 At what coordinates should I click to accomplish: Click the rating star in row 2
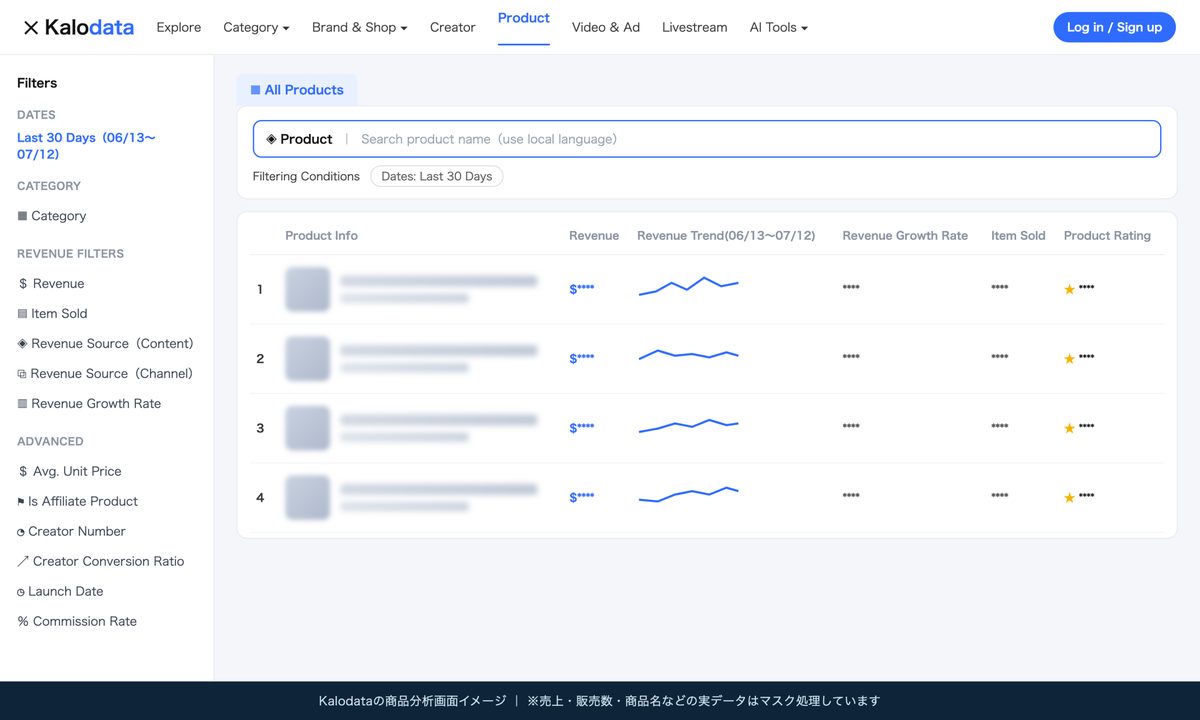pyautogui.click(x=1069, y=358)
